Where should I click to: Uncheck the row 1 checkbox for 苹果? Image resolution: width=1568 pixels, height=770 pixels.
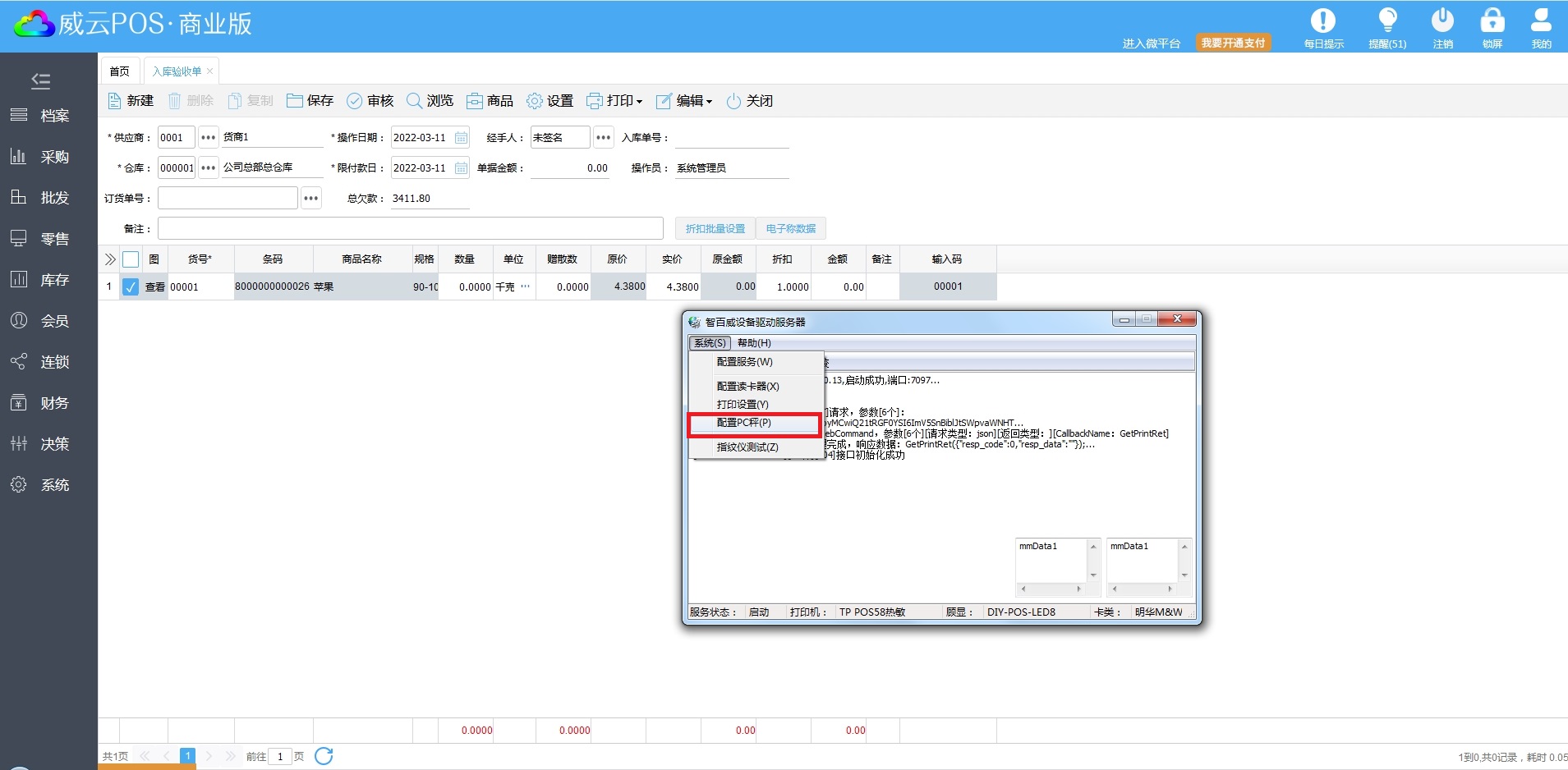coord(131,286)
